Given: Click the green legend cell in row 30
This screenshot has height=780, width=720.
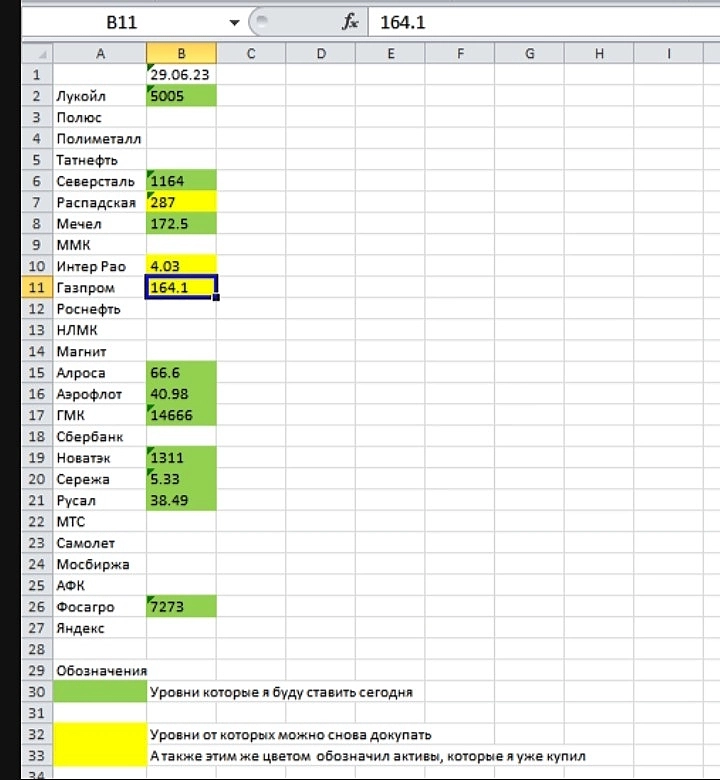Looking at the screenshot, I should tap(100, 692).
